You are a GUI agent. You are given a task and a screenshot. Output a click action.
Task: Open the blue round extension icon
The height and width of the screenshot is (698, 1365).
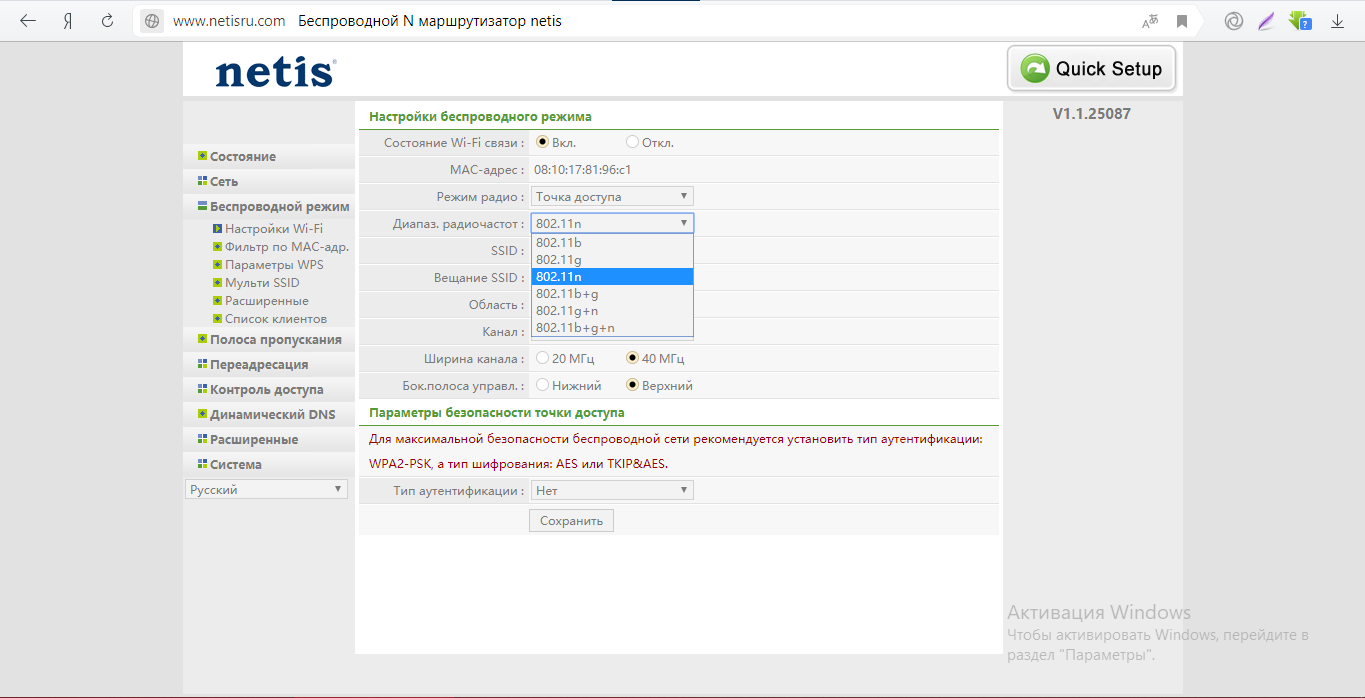click(1234, 21)
